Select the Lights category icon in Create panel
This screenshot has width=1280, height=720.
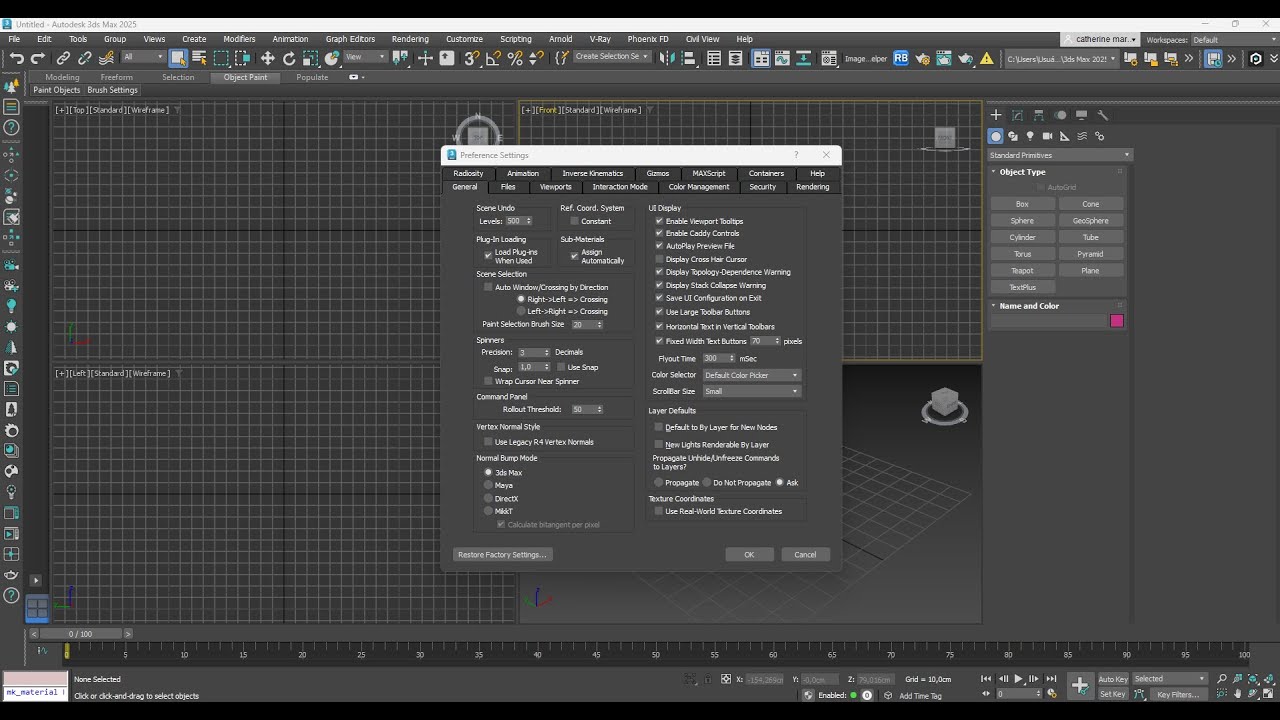[x=1030, y=136]
